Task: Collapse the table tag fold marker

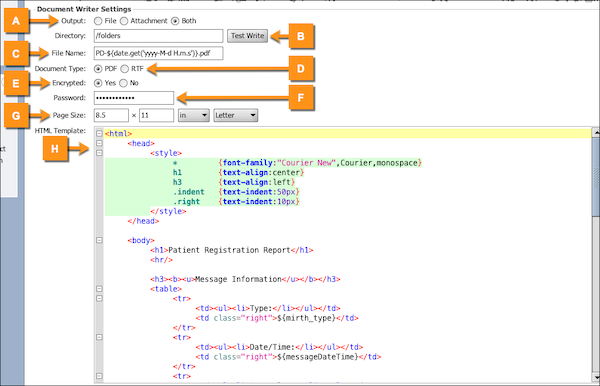Action: [99, 289]
